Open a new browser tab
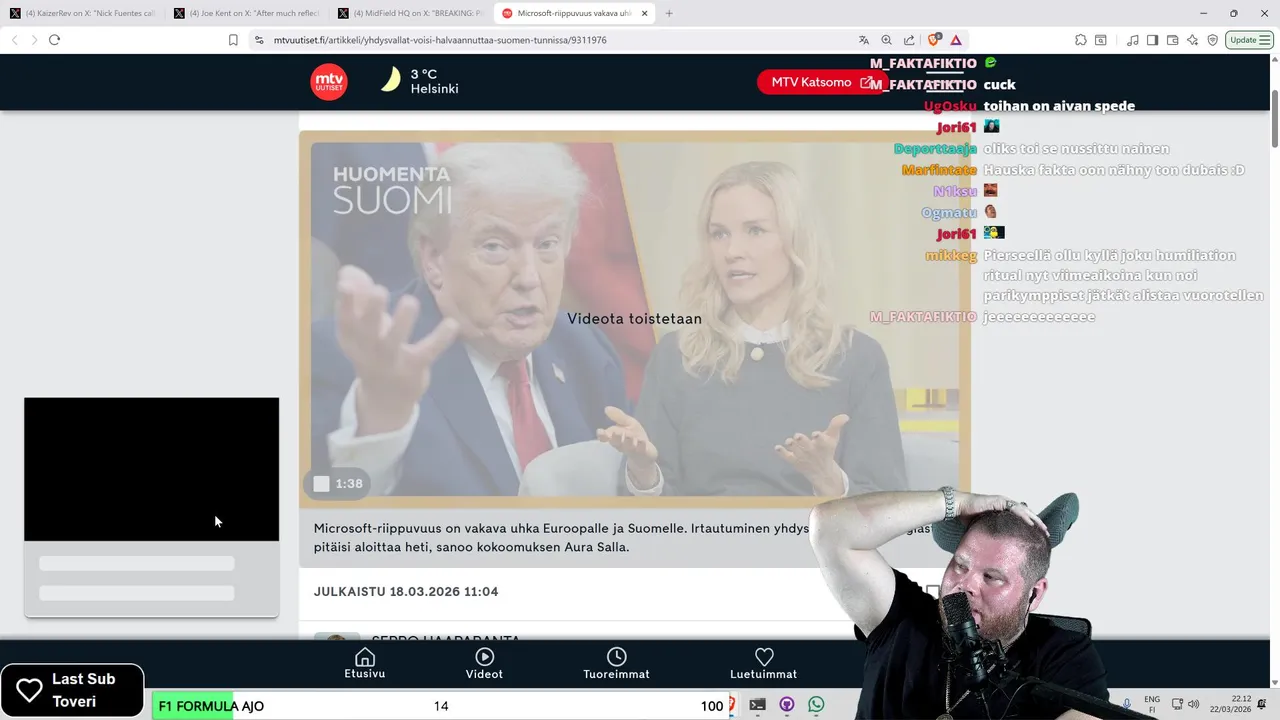 coord(669,13)
